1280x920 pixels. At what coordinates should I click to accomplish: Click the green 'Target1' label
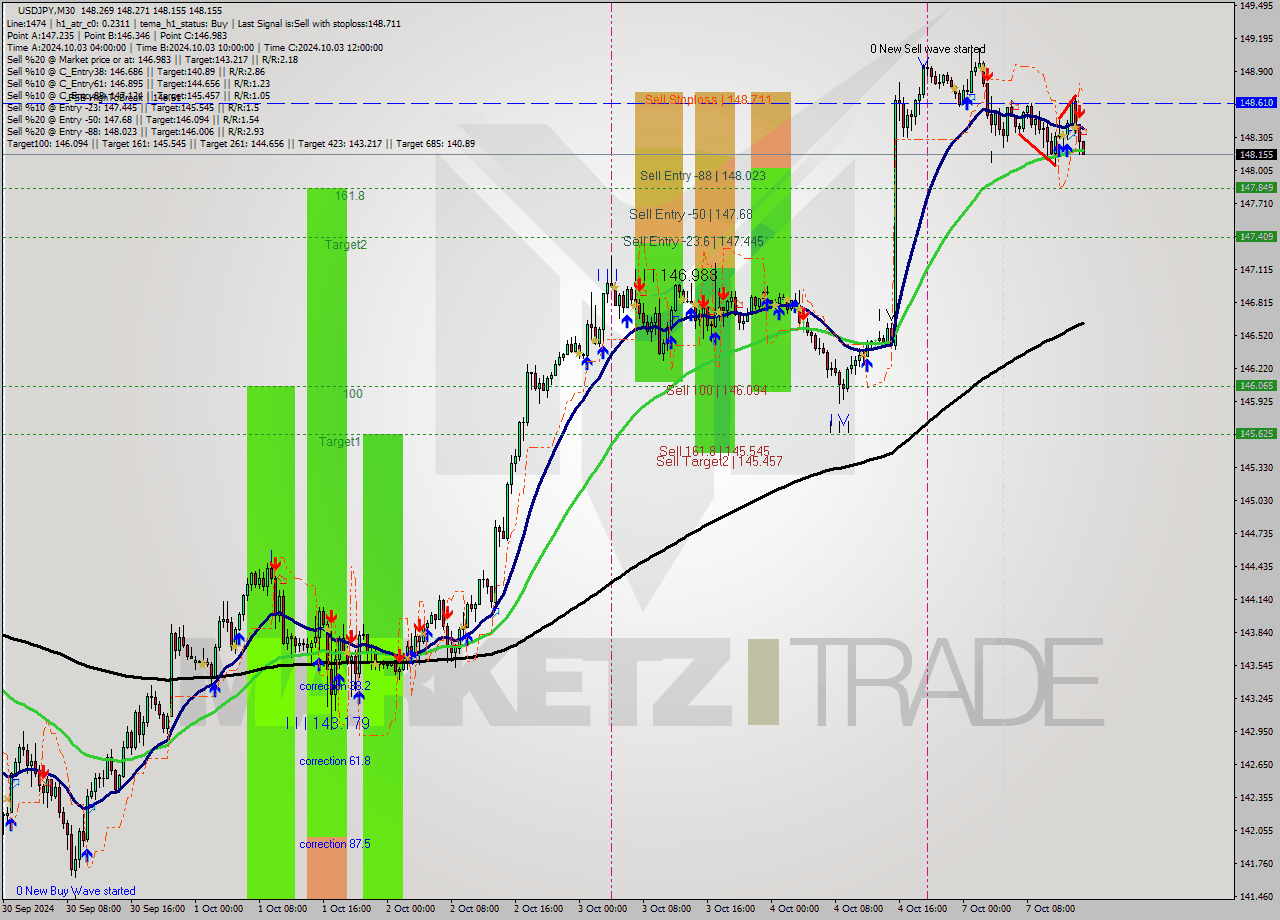340,441
